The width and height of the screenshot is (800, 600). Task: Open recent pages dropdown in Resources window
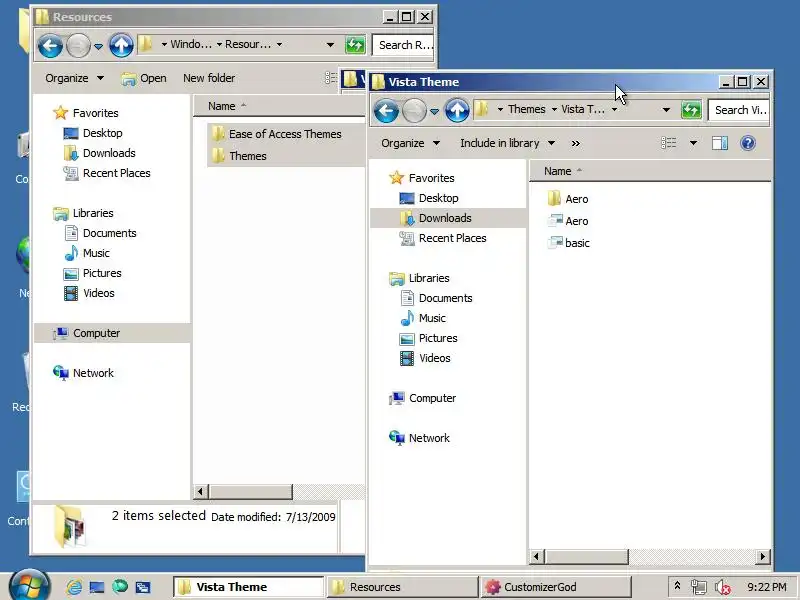click(98, 46)
